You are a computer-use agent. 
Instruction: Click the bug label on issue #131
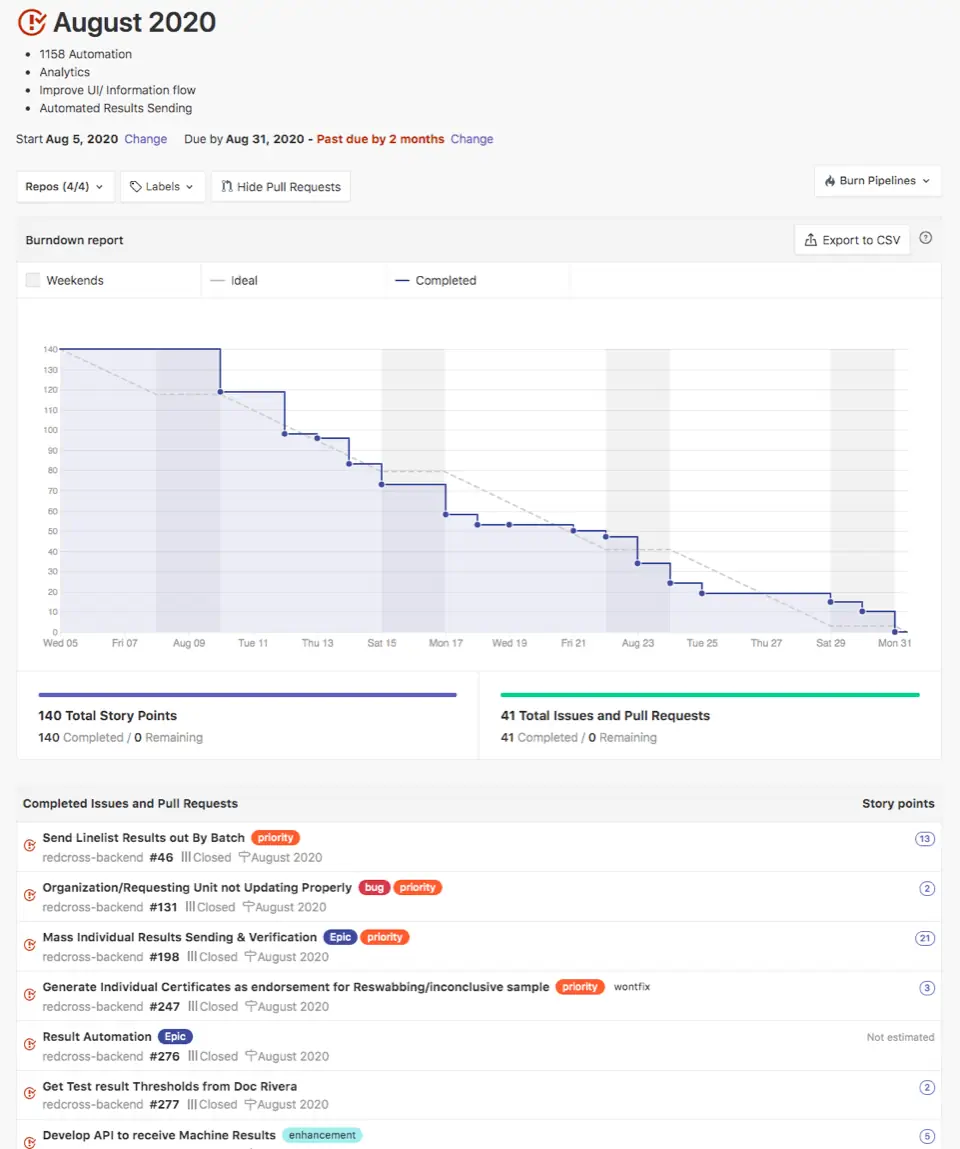click(374, 887)
